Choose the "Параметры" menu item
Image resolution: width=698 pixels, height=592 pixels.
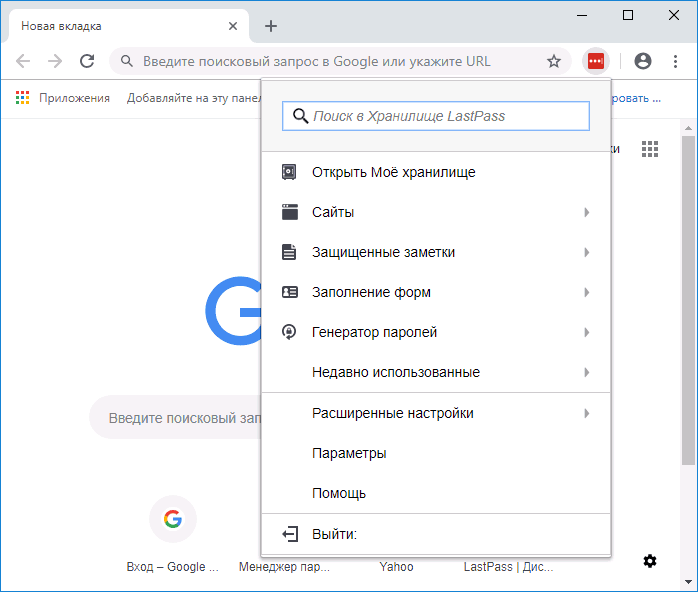click(x=436, y=453)
